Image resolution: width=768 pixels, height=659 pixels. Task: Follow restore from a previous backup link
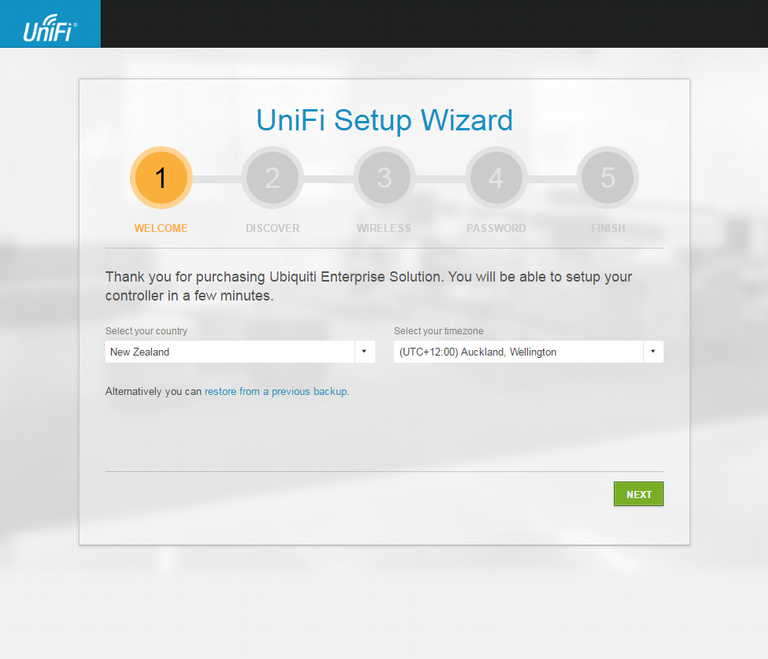point(276,391)
